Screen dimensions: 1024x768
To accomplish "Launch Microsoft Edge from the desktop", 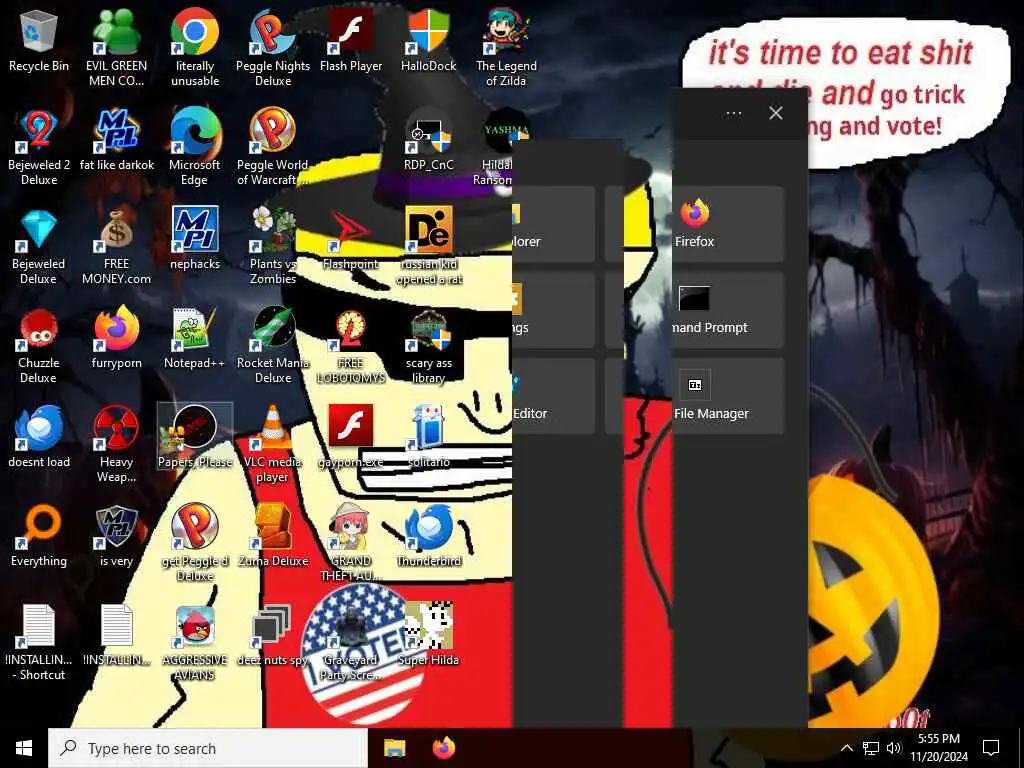I will [x=195, y=147].
